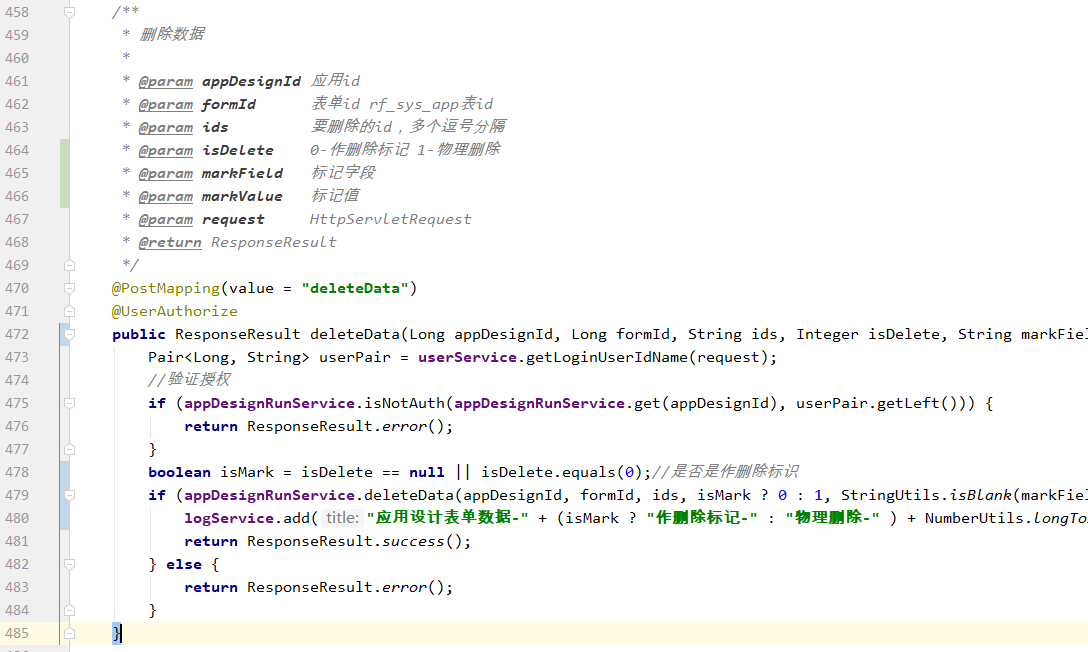Click the @UserAuthorize annotation

click(x=174, y=311)
